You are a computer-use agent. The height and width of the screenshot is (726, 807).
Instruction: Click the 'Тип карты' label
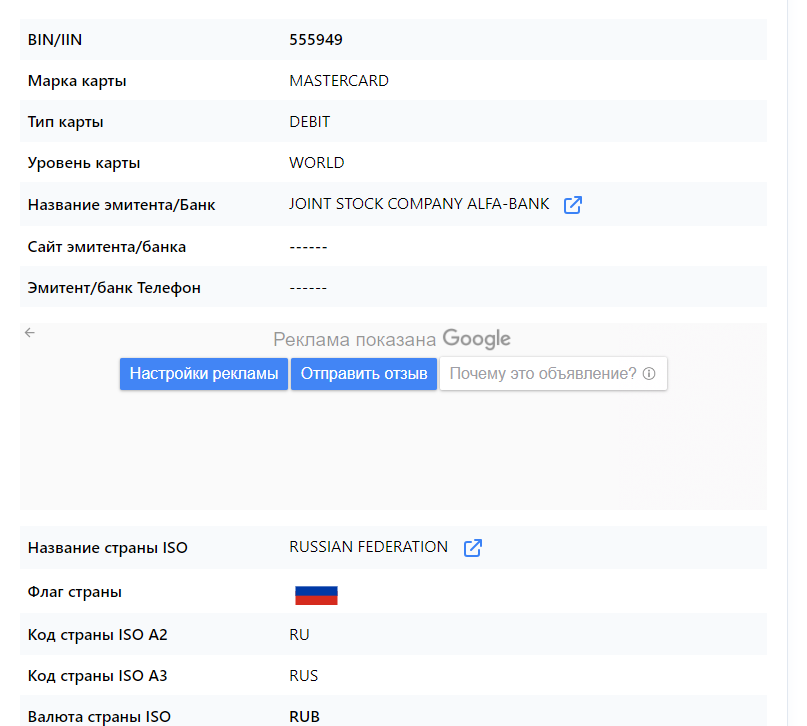(65, 122)
